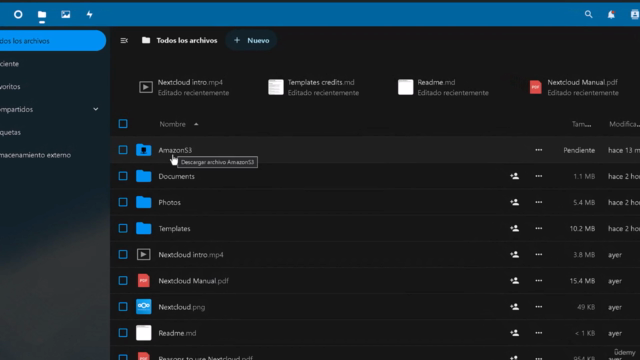Share the Templates folder
Viewport: 640px width, 360px height.
(515, 229)
